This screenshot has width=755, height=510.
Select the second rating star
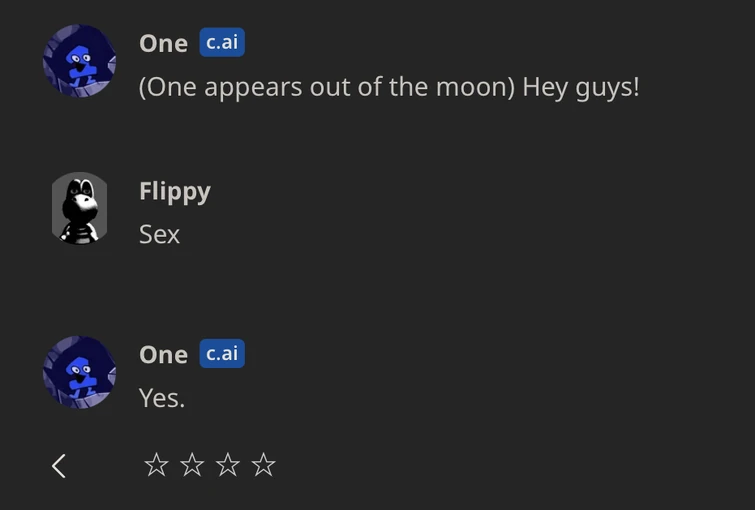tap(192, 464)
